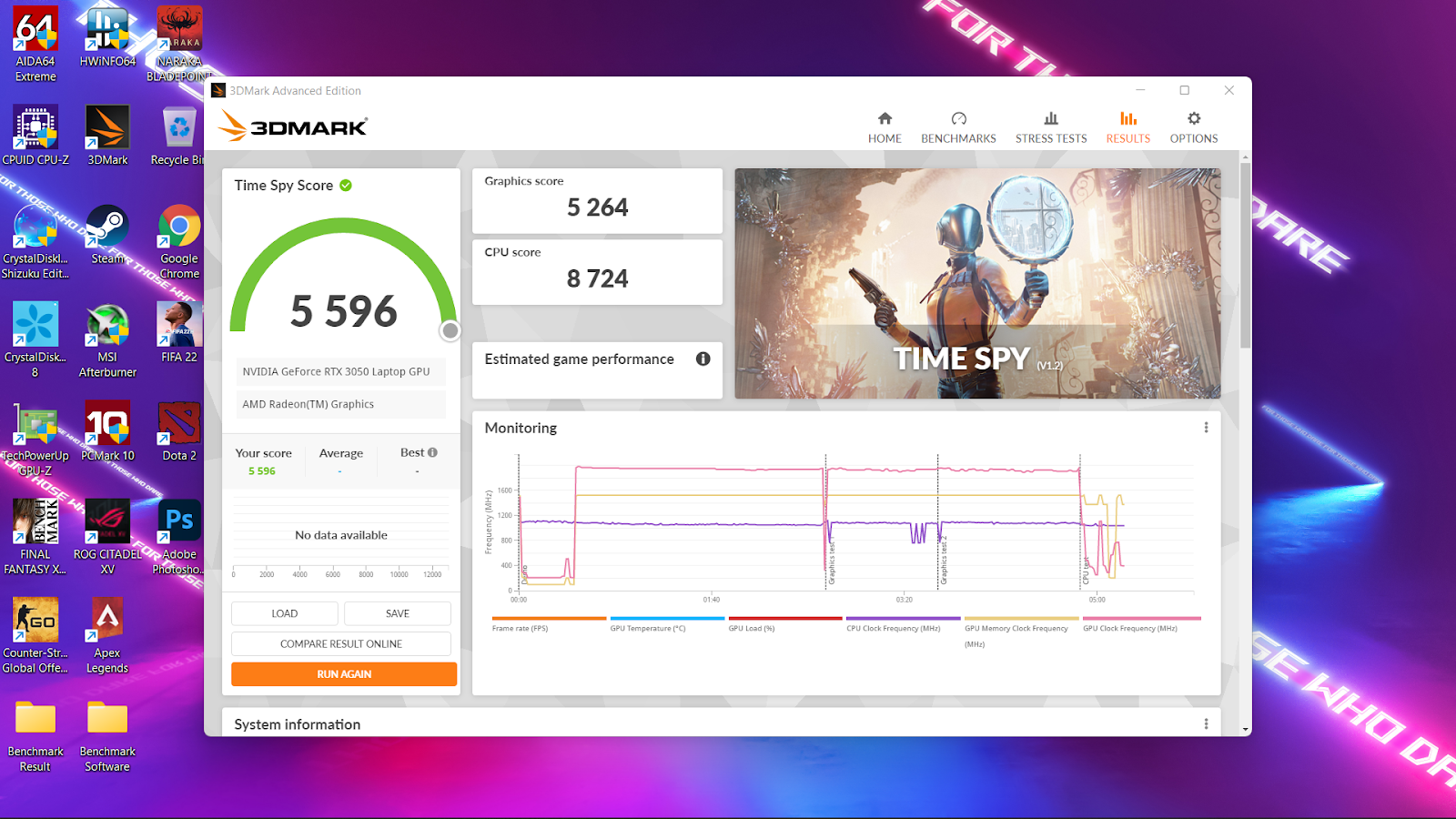The image size is (1456, 819).
Task: Open the 3DMark desktop shortcut
Action: pos(107,135)
